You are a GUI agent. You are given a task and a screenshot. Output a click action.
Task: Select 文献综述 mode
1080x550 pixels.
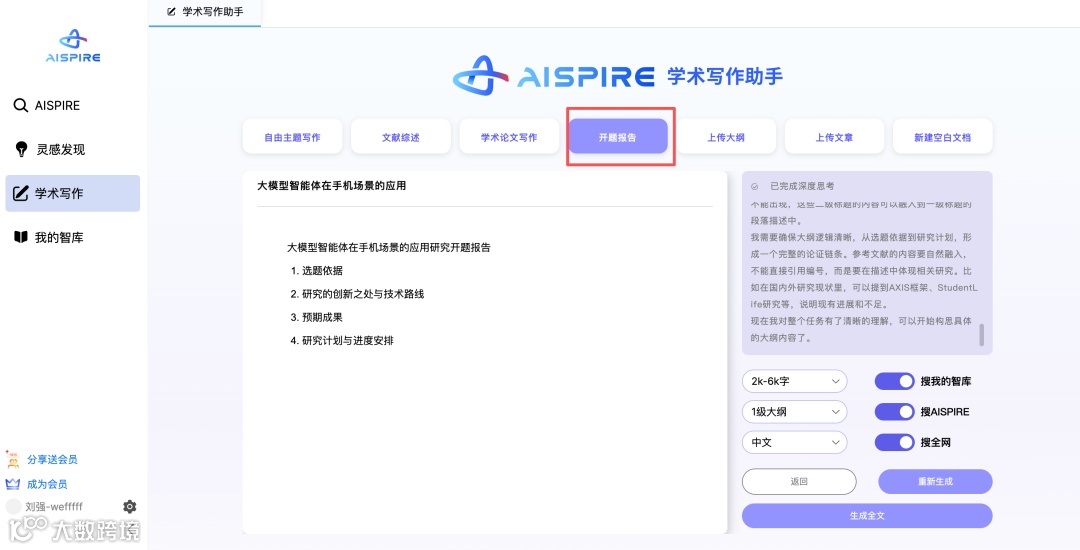point(401,137)
